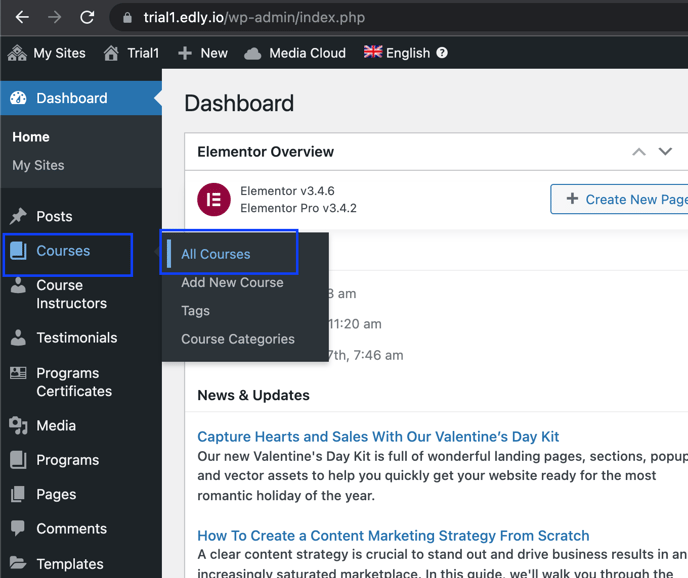Click Programs Certificates card icon

point(18,373)
